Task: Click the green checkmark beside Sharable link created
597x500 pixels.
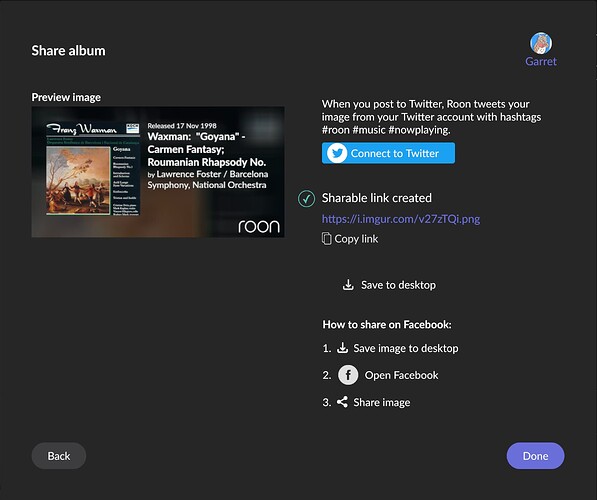Action: [306, 198]
